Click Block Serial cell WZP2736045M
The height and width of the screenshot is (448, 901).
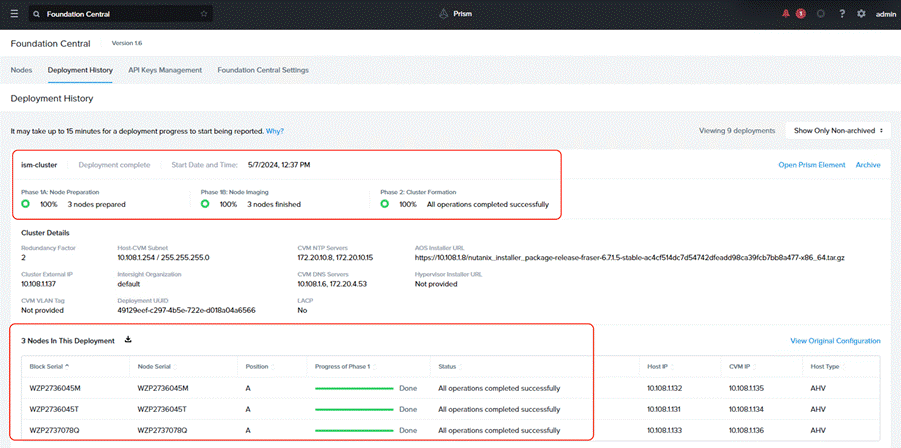[55, 388]
